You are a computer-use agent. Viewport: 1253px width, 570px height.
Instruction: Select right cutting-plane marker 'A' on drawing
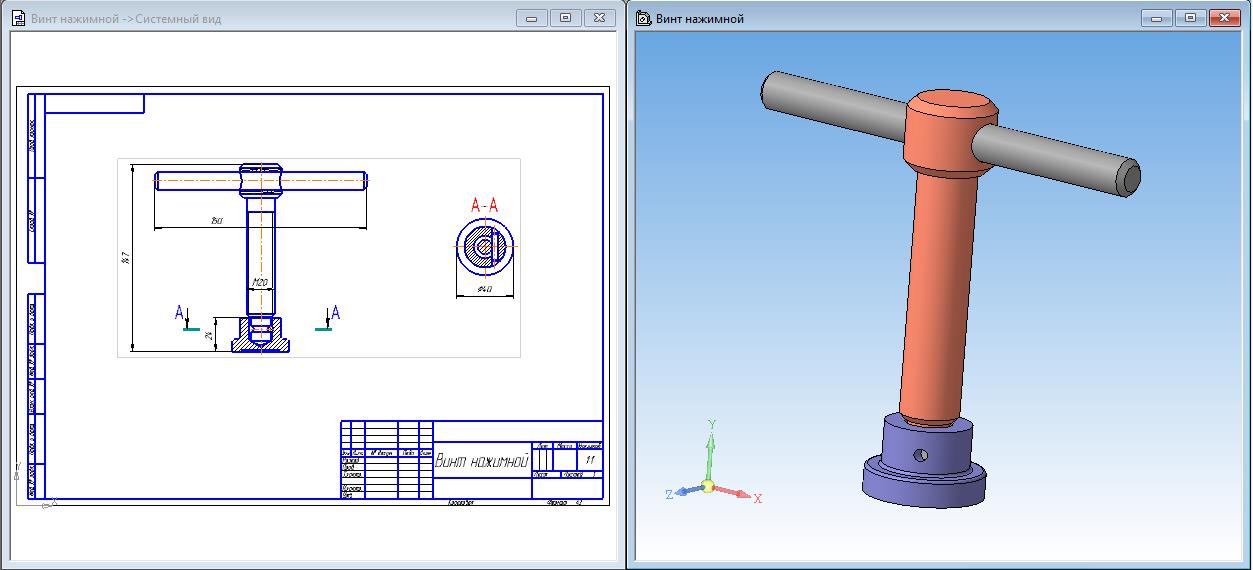click(x=336, y=314)
